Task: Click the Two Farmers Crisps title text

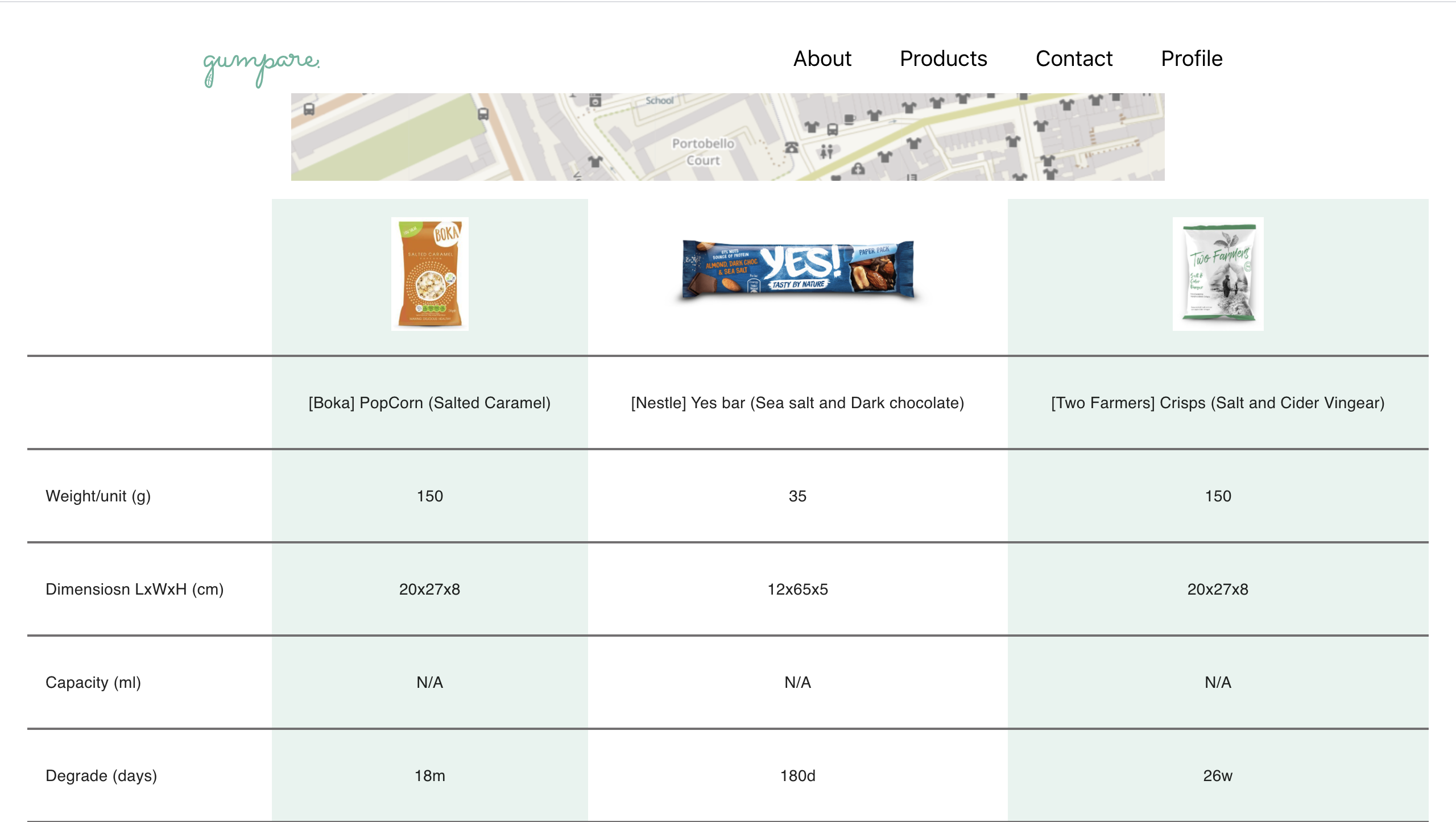Action: click(x=1218, y=403)
